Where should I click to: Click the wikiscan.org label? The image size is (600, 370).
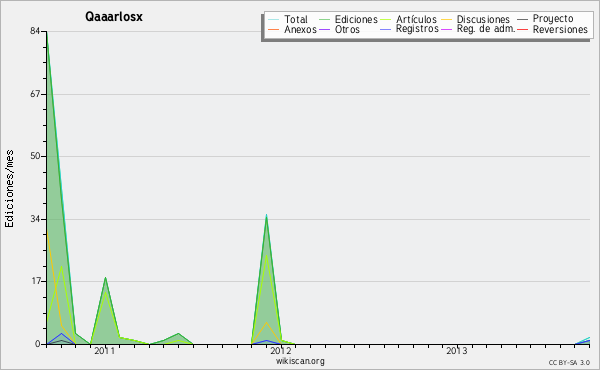[300, 361]
